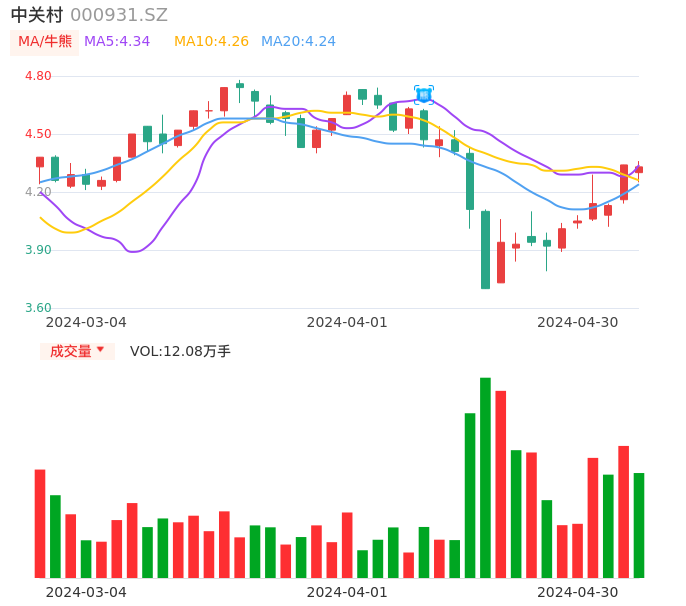
Task: Click the 4.80 price axis label
Action: (38, 76)
